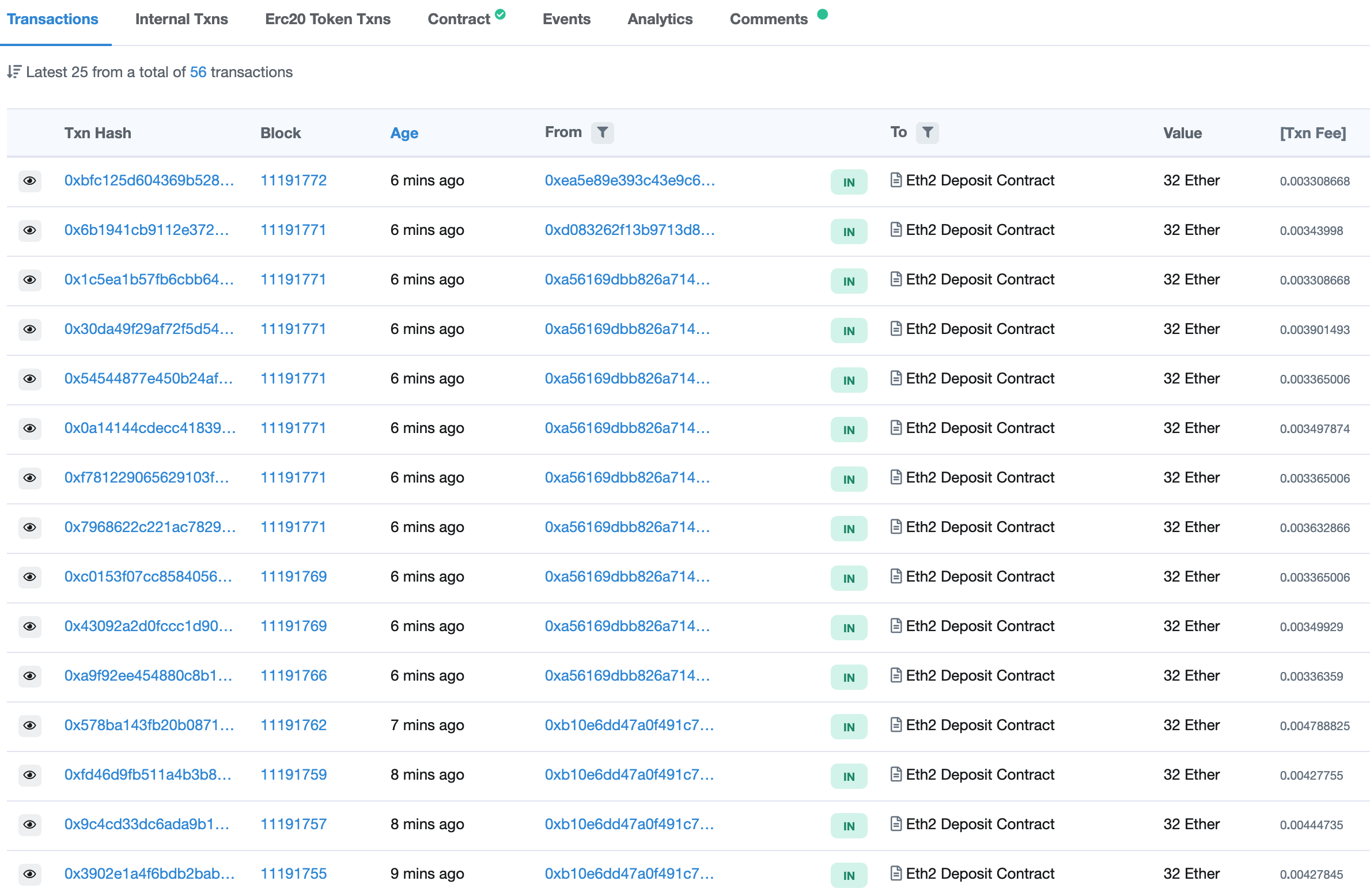
Task: Click the sort icon beside Latest 25
Action: click(x=14, y=72)
